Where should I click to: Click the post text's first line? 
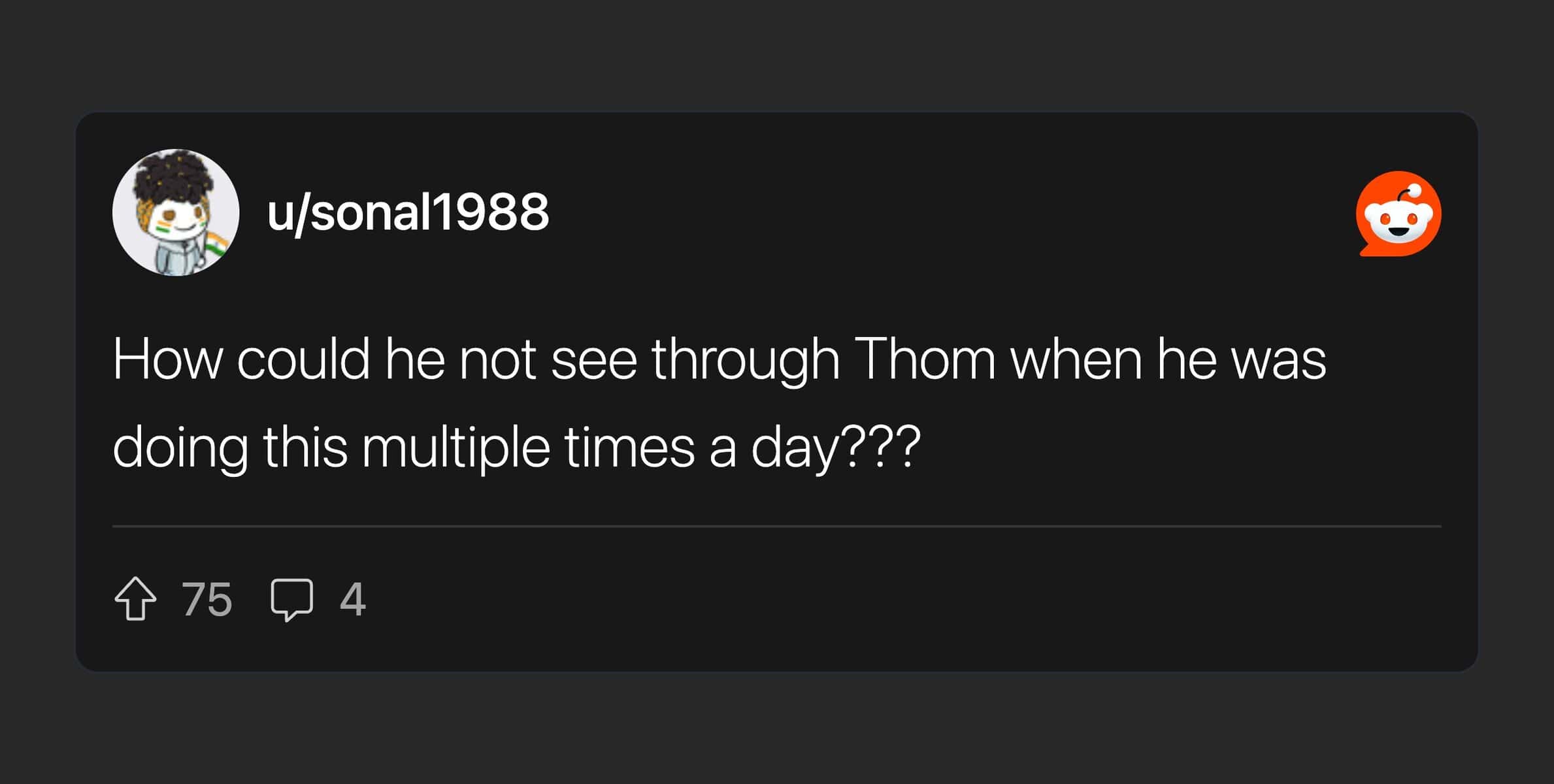(719, 359)
